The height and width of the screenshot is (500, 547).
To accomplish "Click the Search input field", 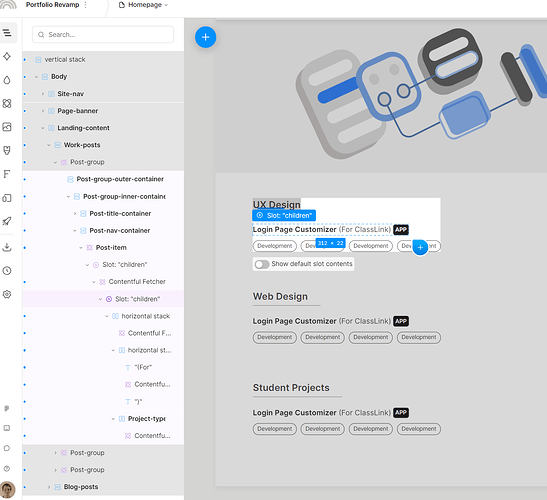I will click(103, 35).
